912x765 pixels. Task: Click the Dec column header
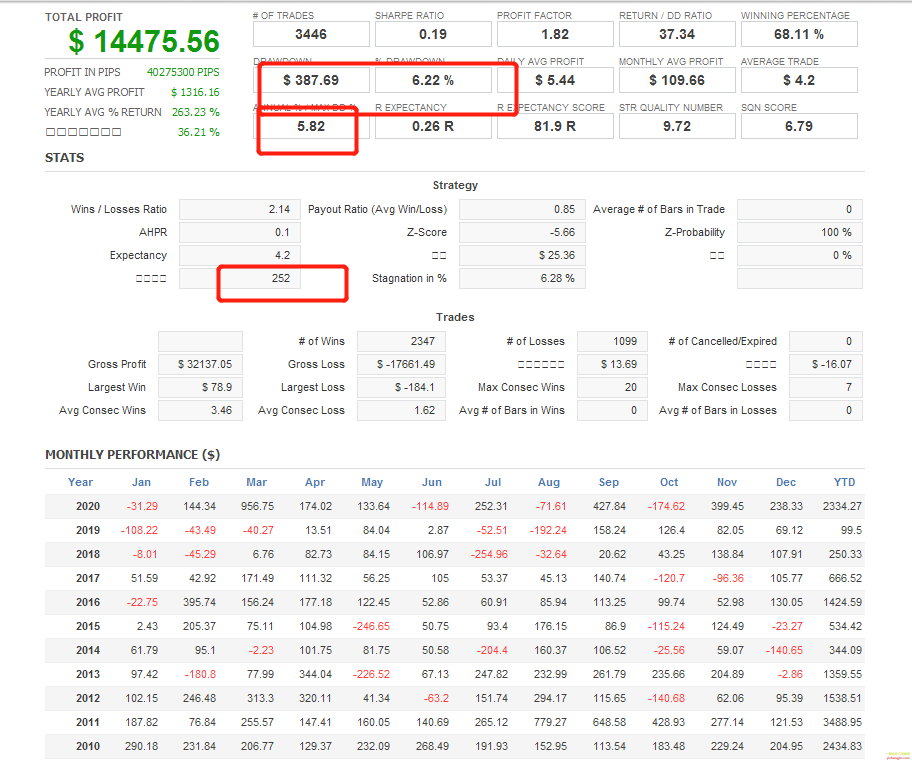[786, 482]
